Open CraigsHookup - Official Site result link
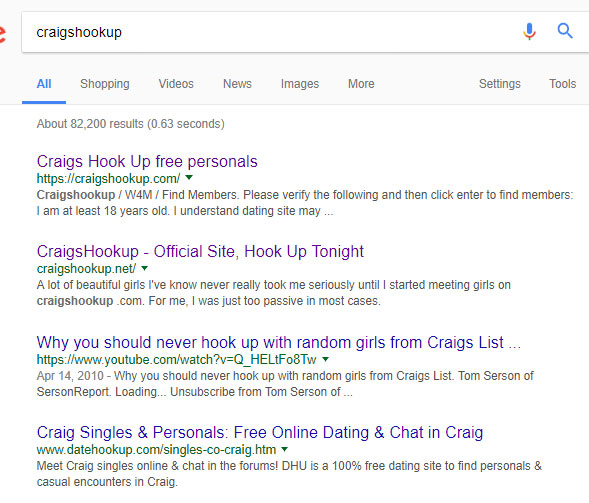Viewport: 589px width, 503px height. point(200,251)
